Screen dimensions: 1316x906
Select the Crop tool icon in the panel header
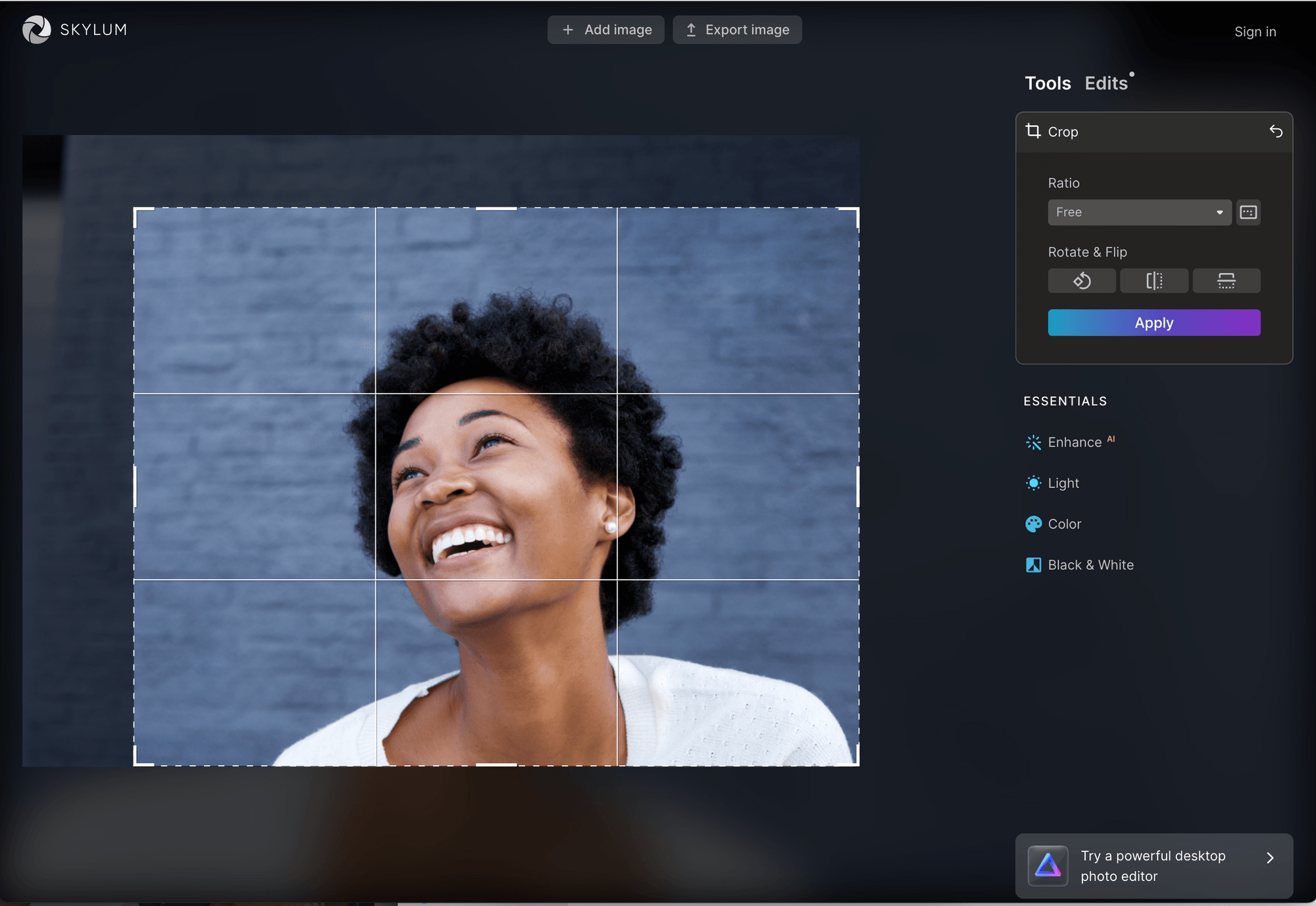click(1032, 132)
